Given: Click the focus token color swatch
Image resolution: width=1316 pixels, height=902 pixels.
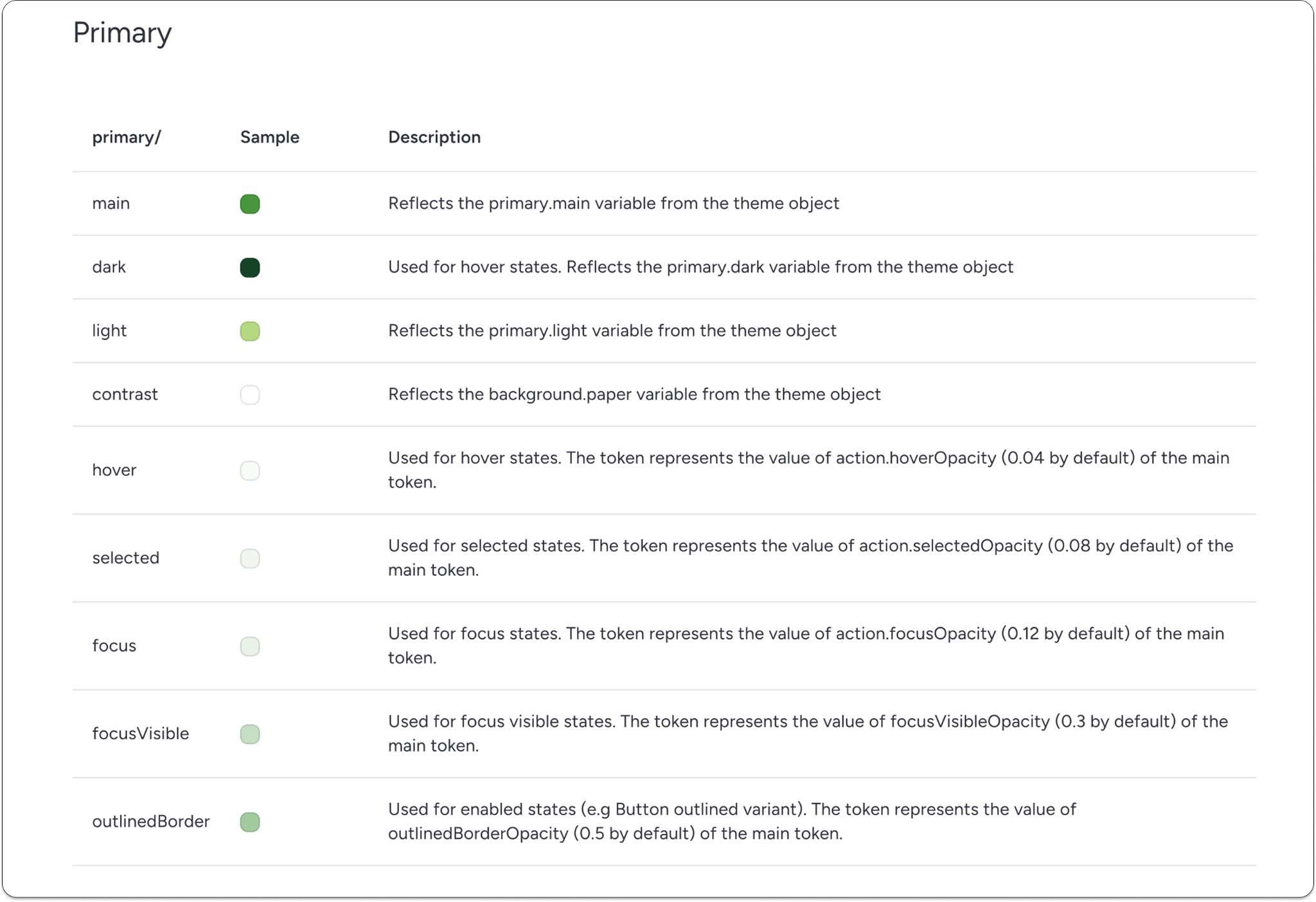Looking at the screenshot, I should point(249,646).
